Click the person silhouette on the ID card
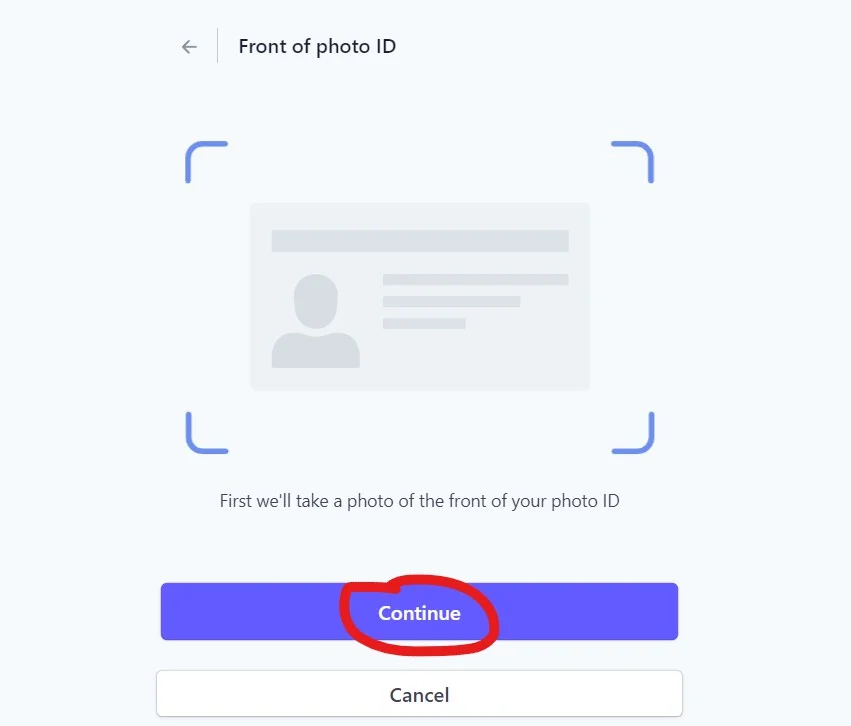 [315, 322]
